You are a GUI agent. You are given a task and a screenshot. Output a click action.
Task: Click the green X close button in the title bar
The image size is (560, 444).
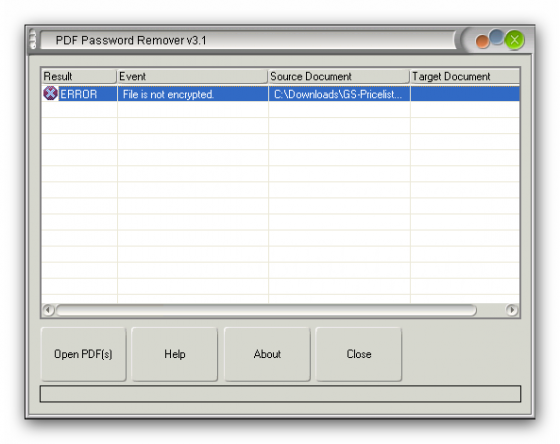tap(514, 40)
